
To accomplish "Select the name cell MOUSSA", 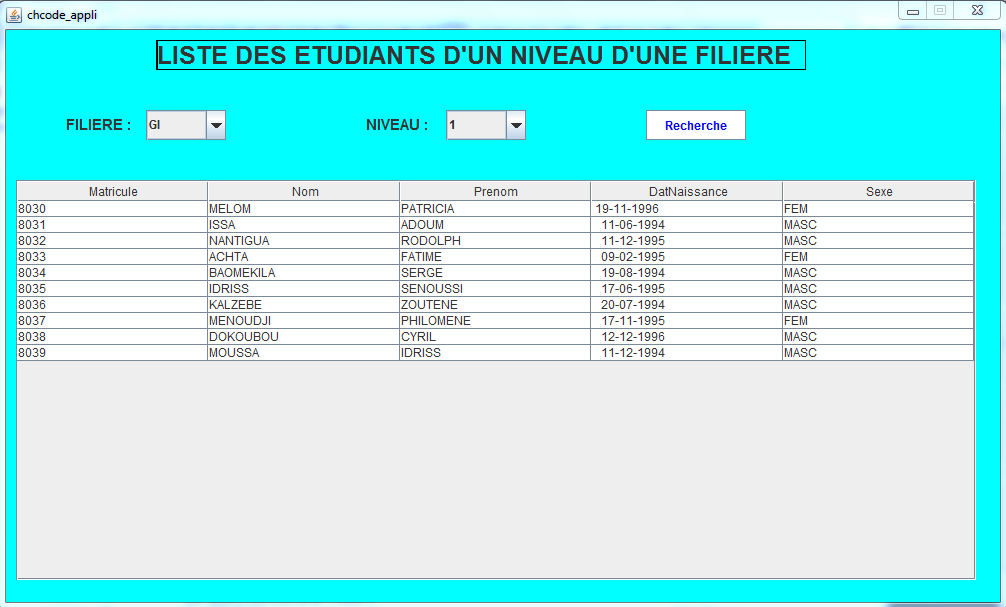I will click(303, 353).
